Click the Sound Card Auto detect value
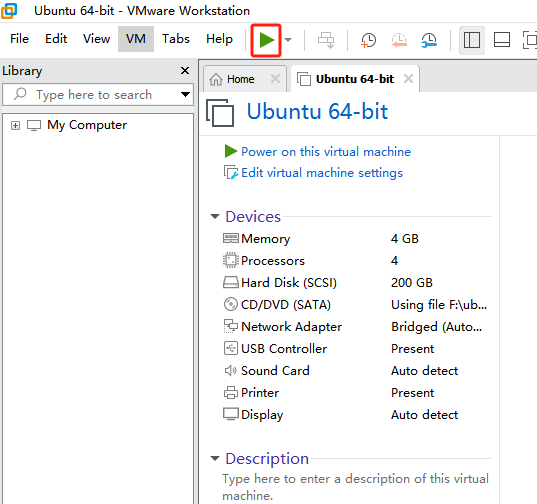The image size is (537, 504). pyautogui.click(x=424, y=370)
